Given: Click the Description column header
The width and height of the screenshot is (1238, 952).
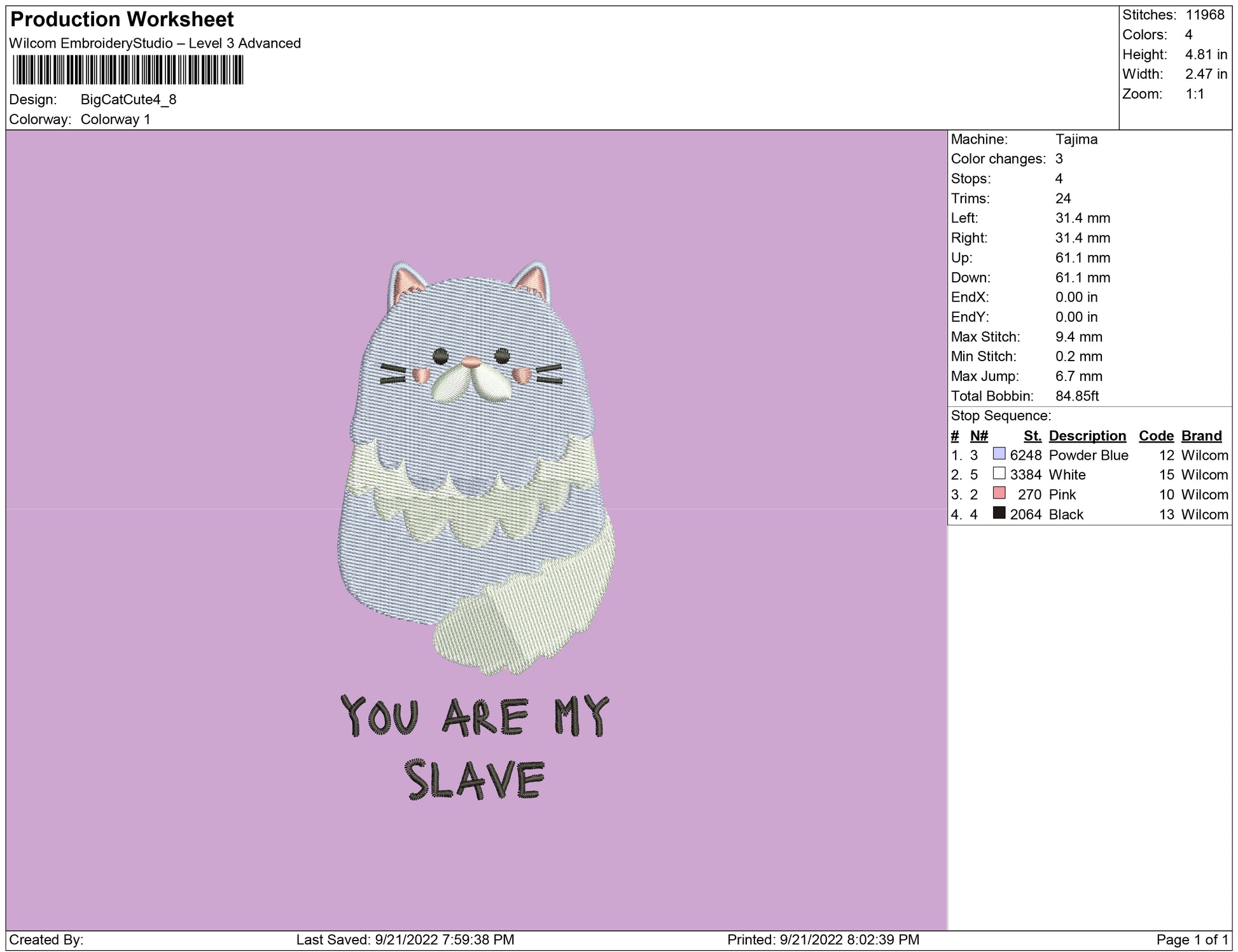Looking at the screenshot, I should (x=1087, y=436).
